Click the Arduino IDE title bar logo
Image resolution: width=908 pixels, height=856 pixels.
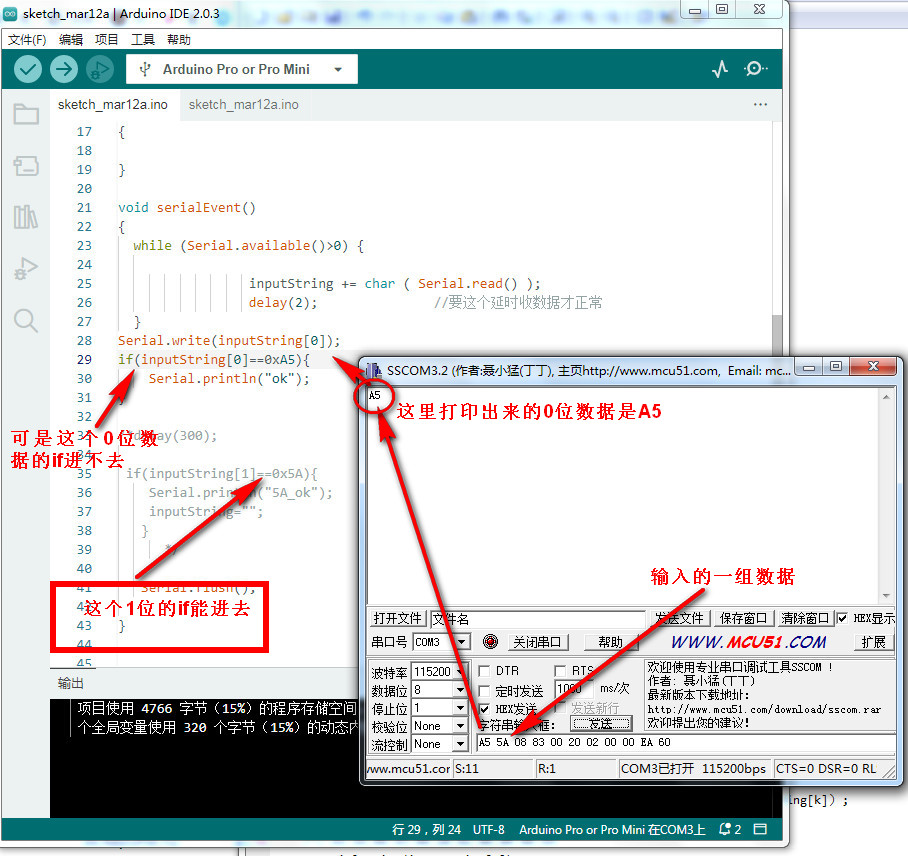(x=10, y=13)
